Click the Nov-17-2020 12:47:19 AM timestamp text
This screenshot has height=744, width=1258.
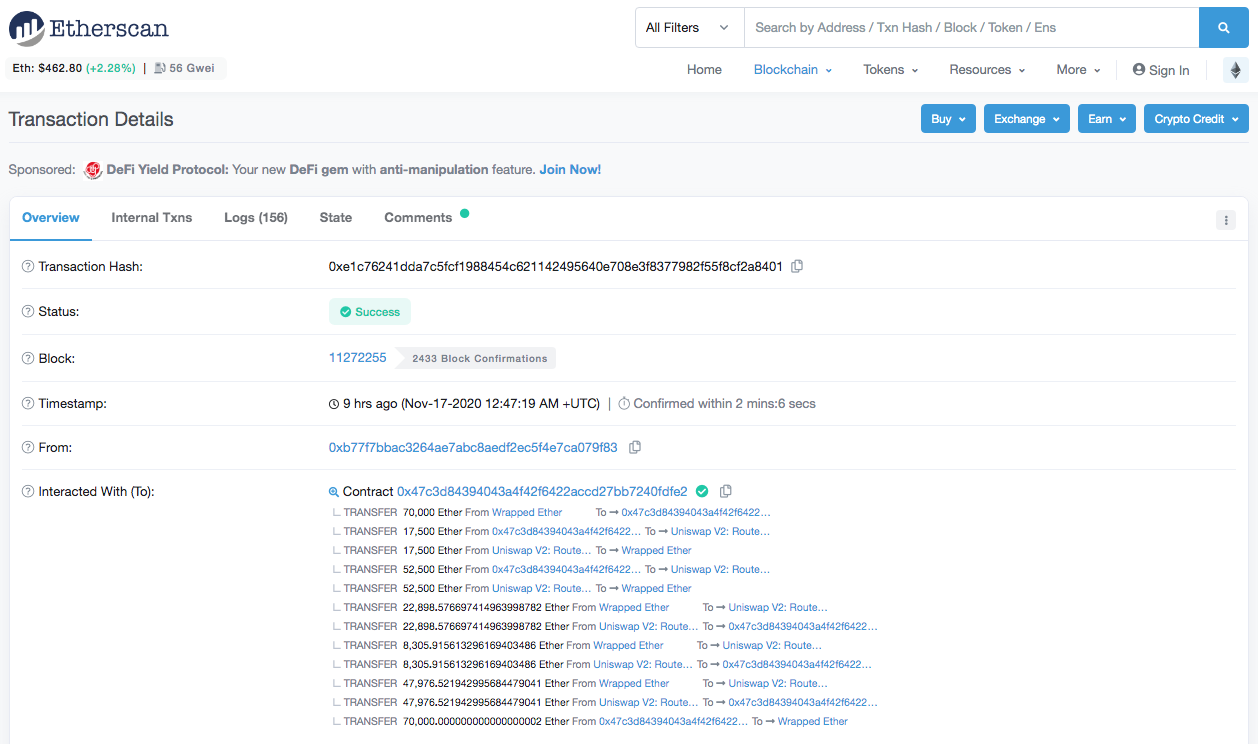coord(501,404)
